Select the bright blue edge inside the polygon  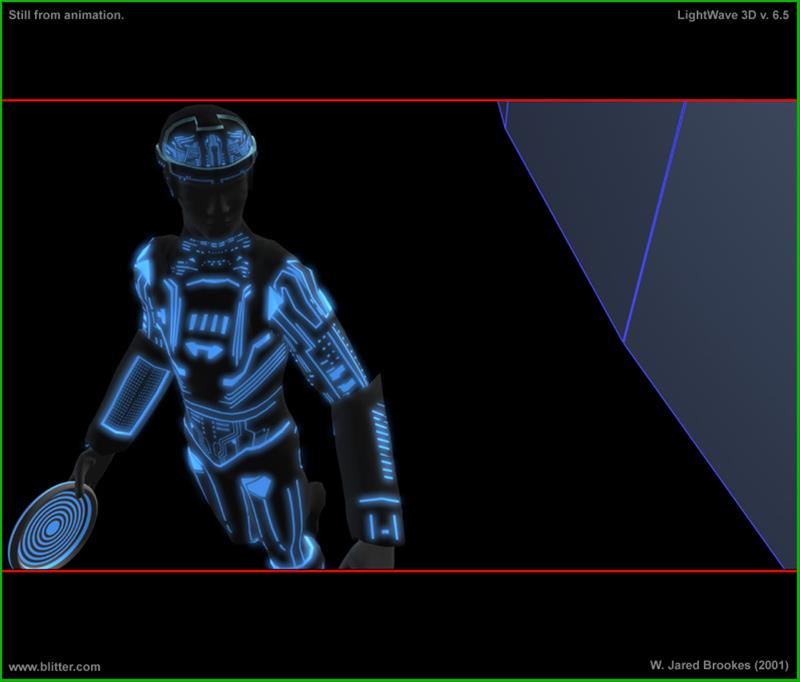coord(655,220)
